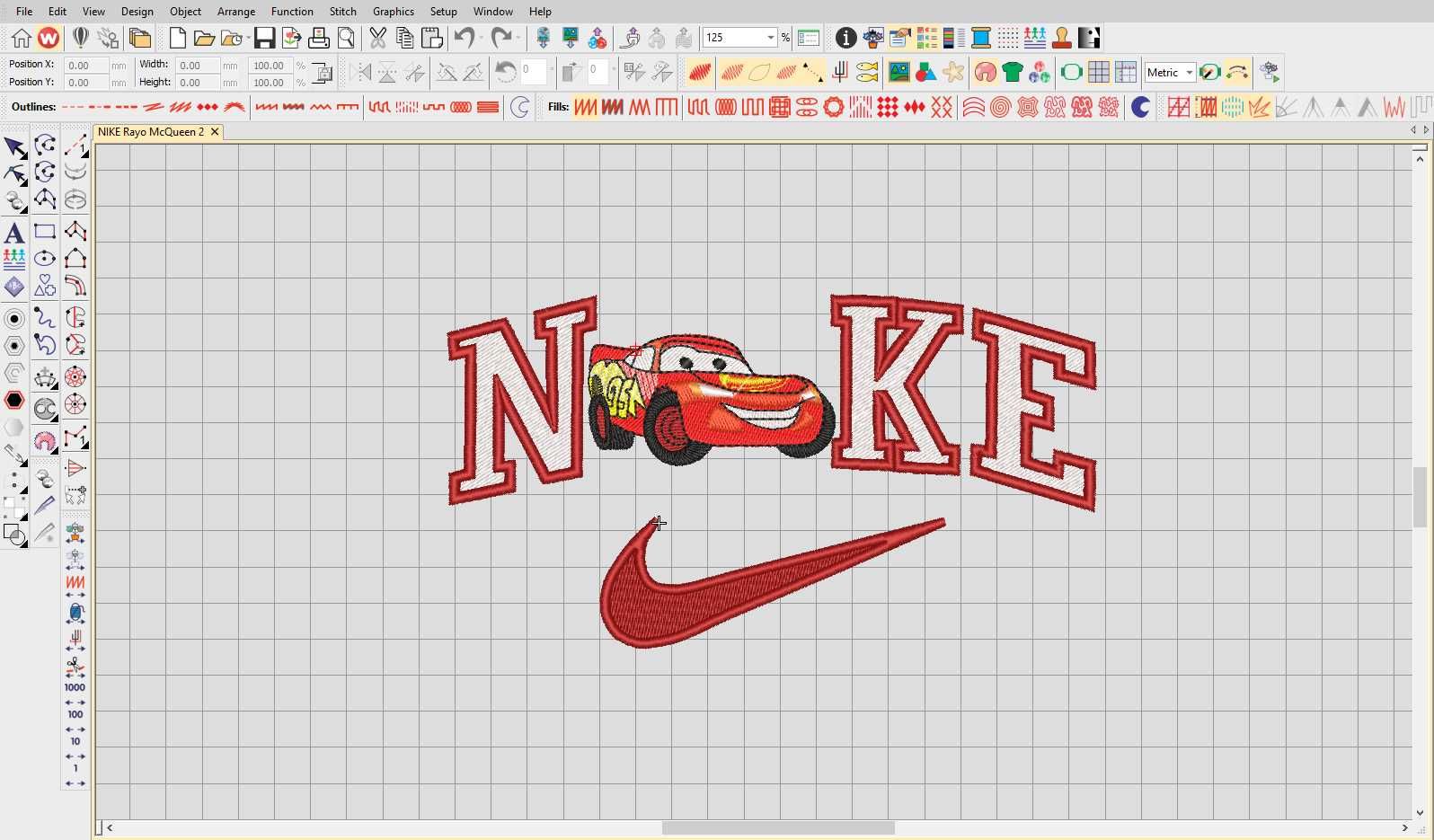1434x840 pixels.
Task: Travel by 1000 stitches button
Action: (75, 694)
